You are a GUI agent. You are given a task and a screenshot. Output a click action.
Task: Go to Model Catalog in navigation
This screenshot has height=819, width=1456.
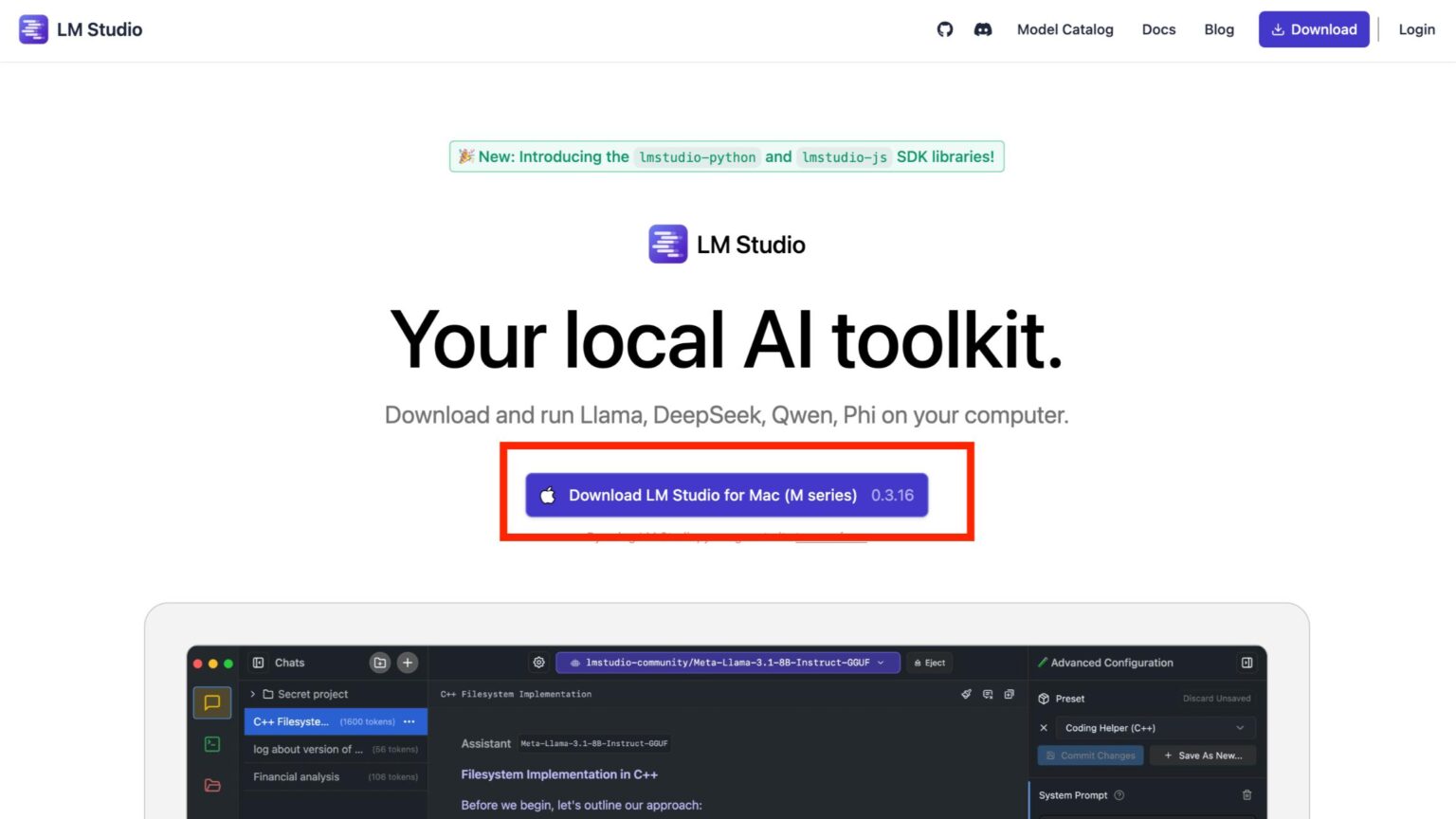pyautogui.click(x=1065, y=29)
